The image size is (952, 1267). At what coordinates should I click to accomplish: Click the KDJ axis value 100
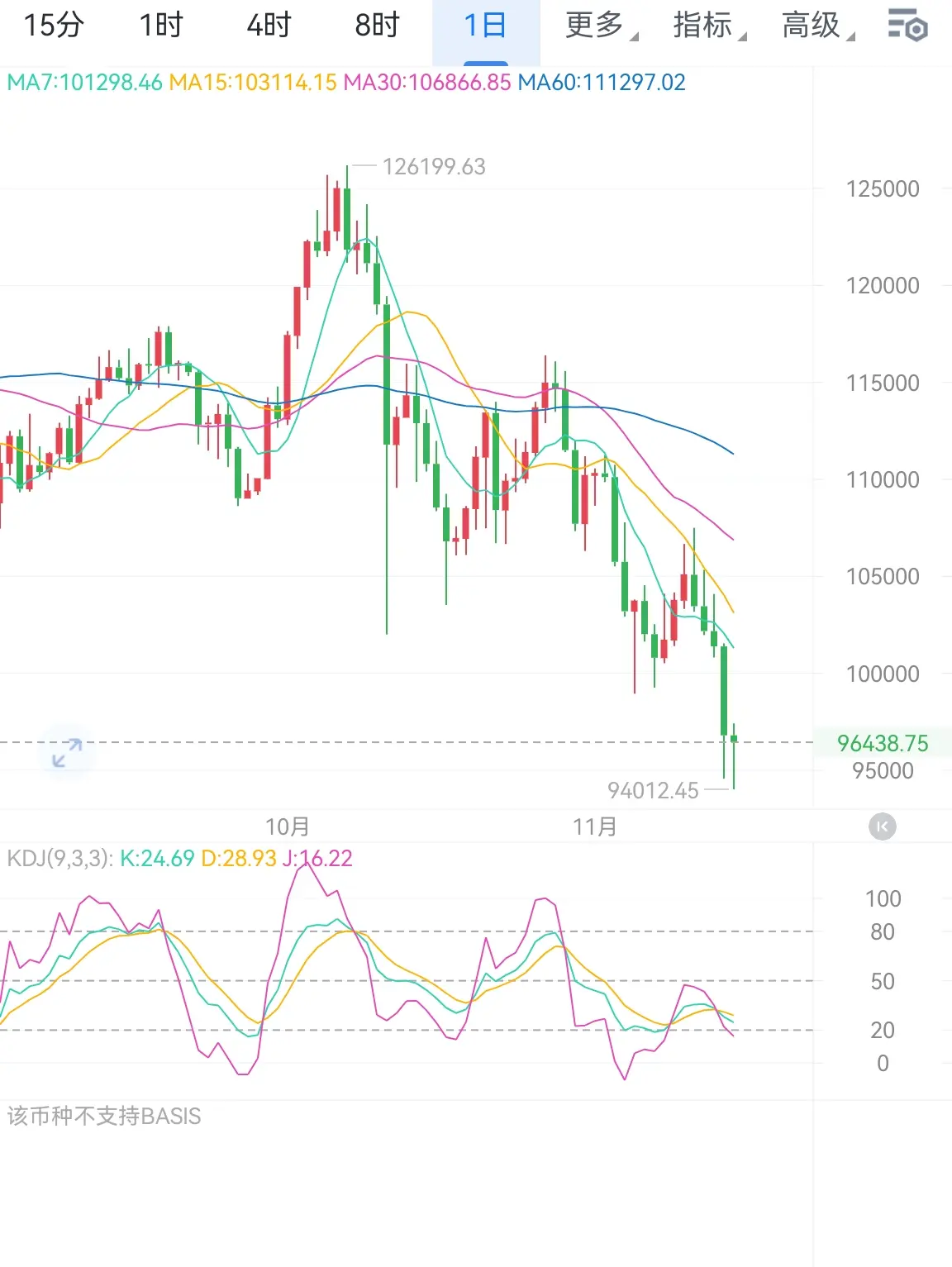(883, 899)
